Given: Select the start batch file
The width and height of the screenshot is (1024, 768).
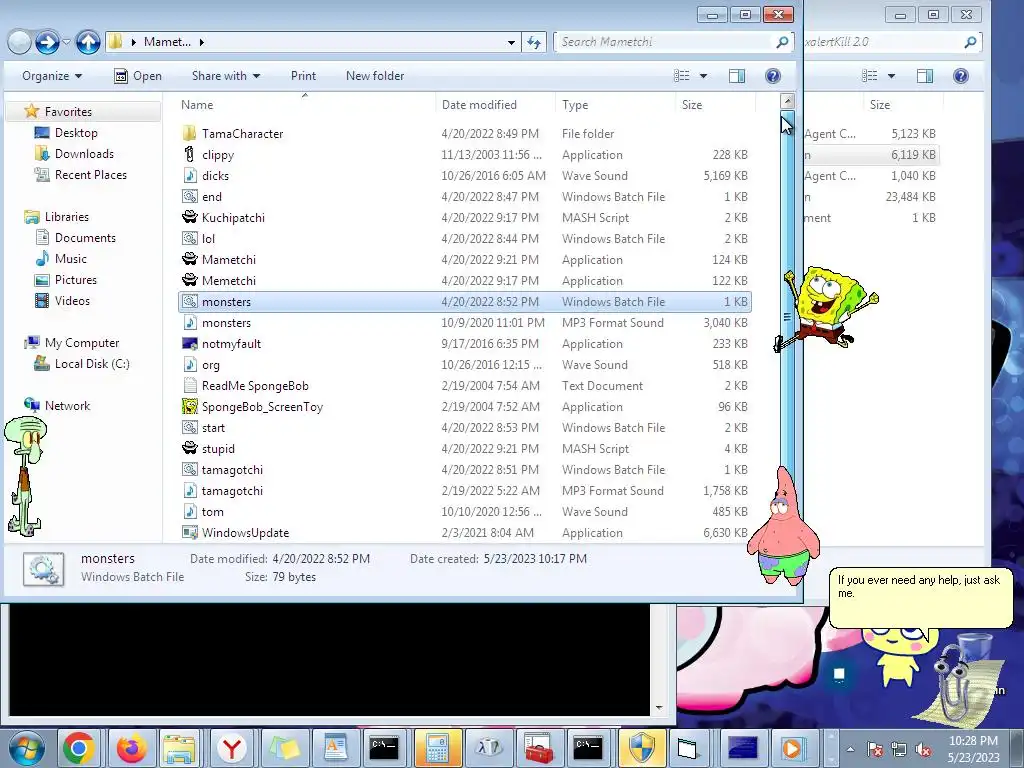Looking at the screenshot, I should tap(464, 428).
